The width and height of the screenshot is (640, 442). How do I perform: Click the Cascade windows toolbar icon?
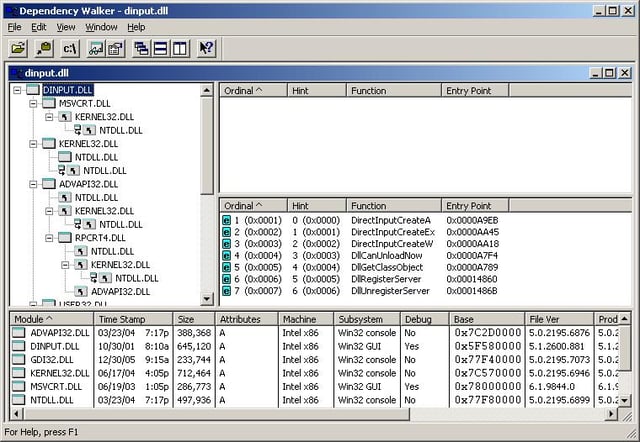coord(142,49)
